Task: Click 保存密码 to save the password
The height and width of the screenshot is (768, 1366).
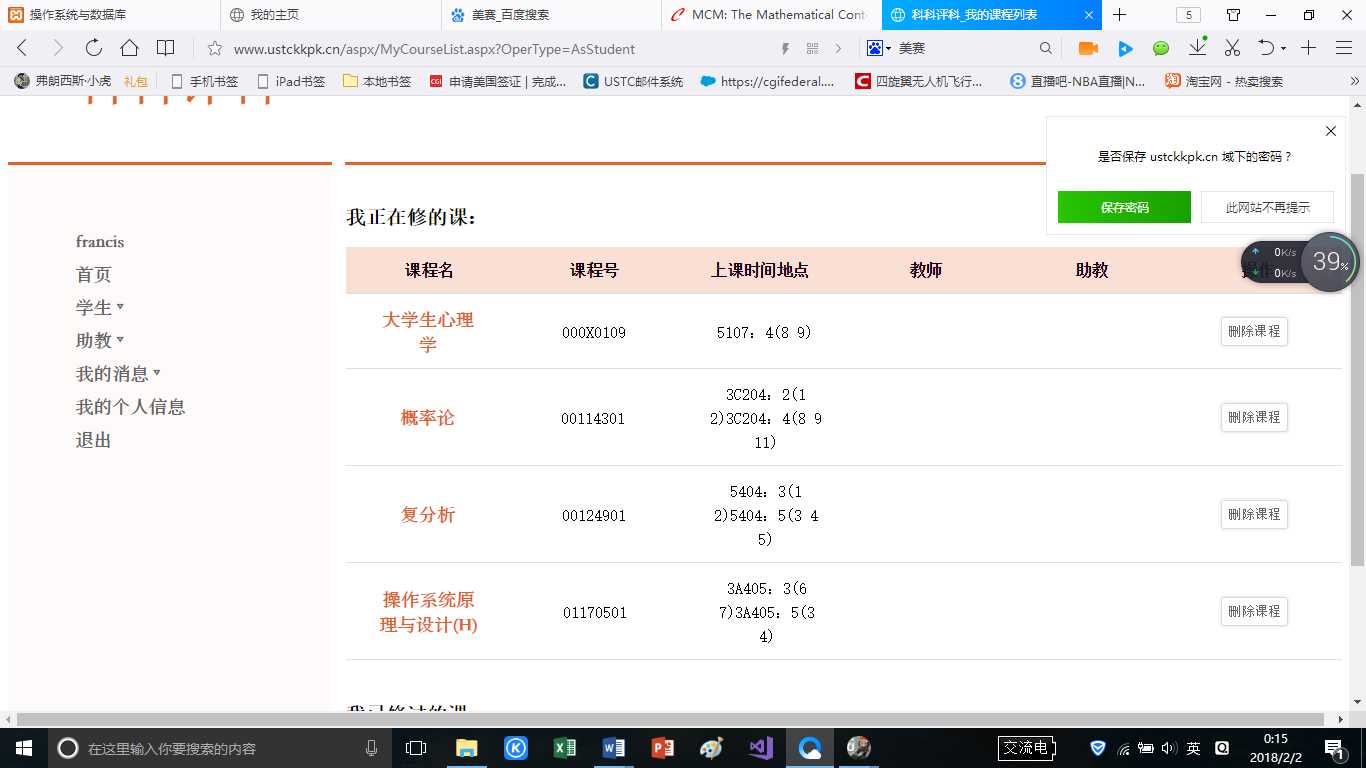Action: [x=1124, y=207]
